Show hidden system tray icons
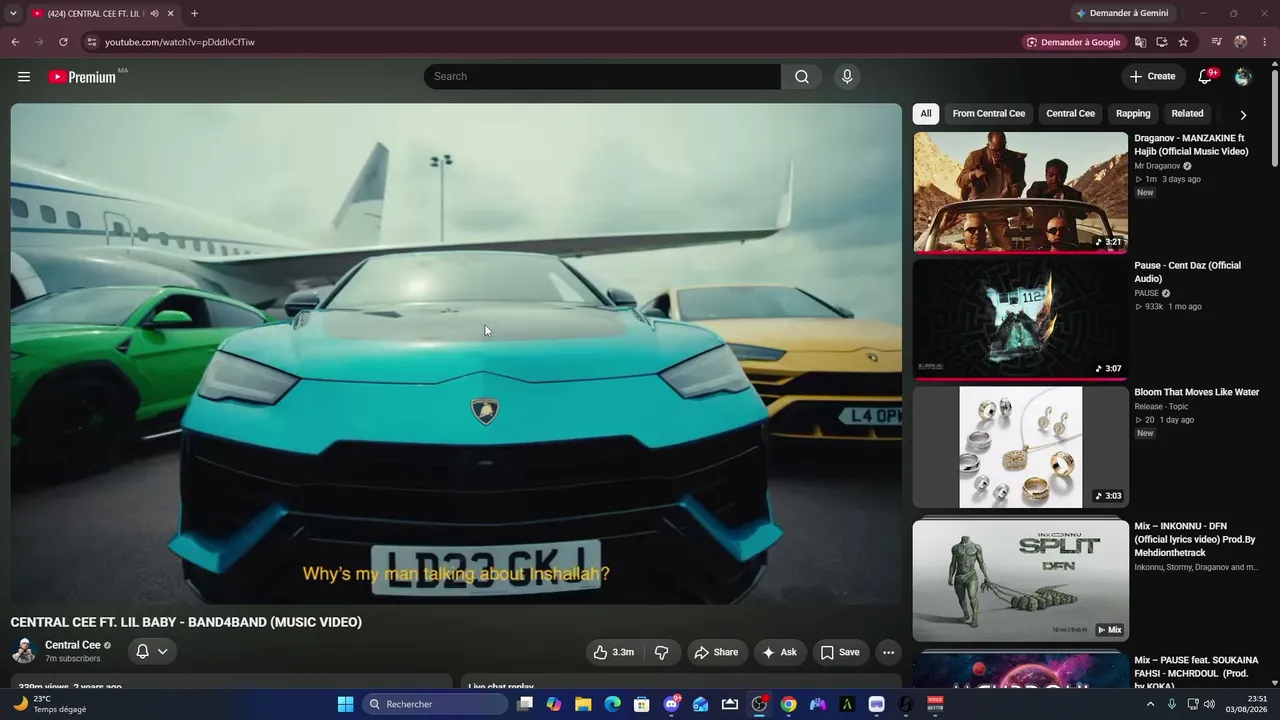Viewport: 1280px width, 720px height. tap(1150, 704)
